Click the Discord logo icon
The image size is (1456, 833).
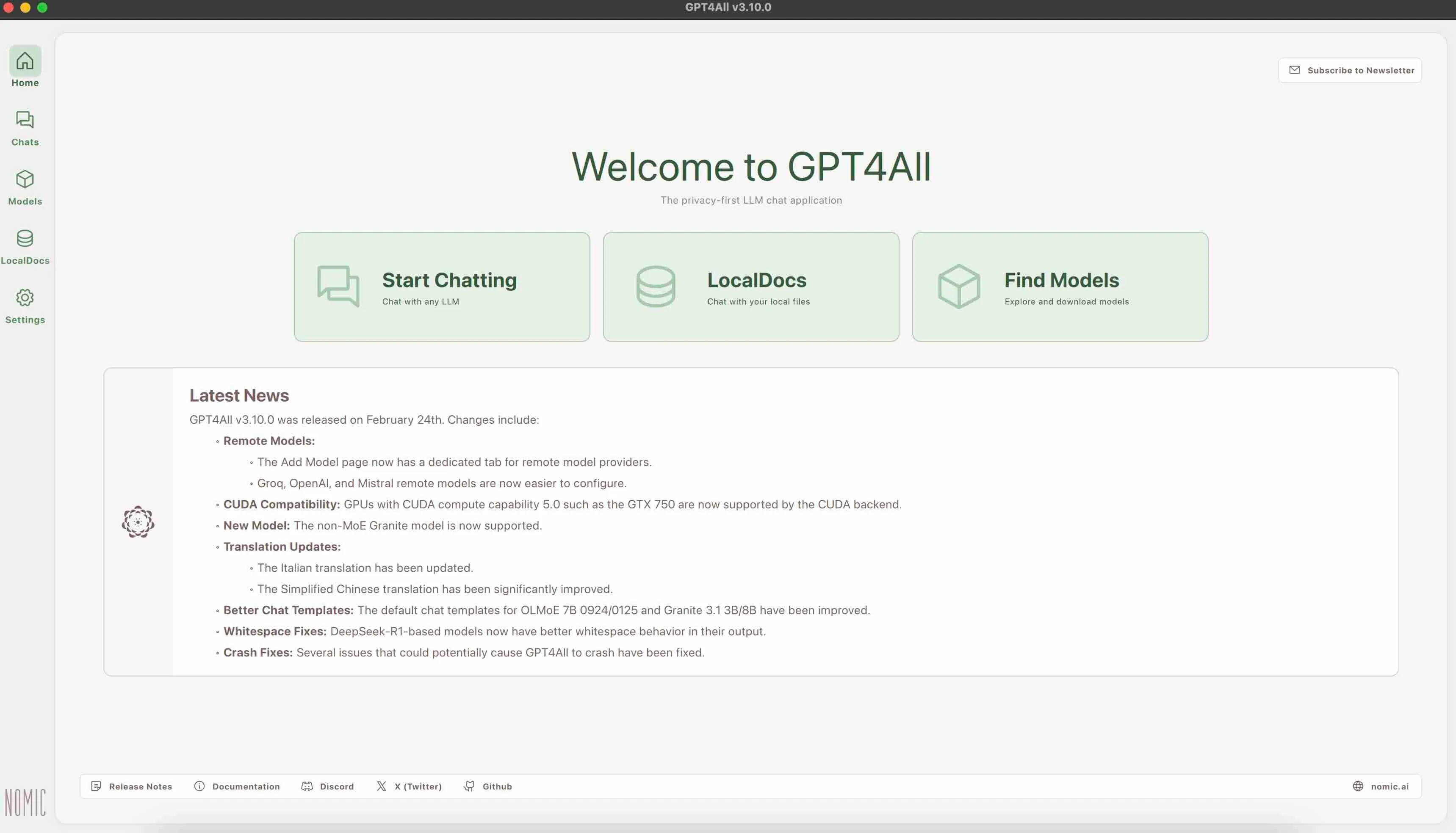[307, 786]
